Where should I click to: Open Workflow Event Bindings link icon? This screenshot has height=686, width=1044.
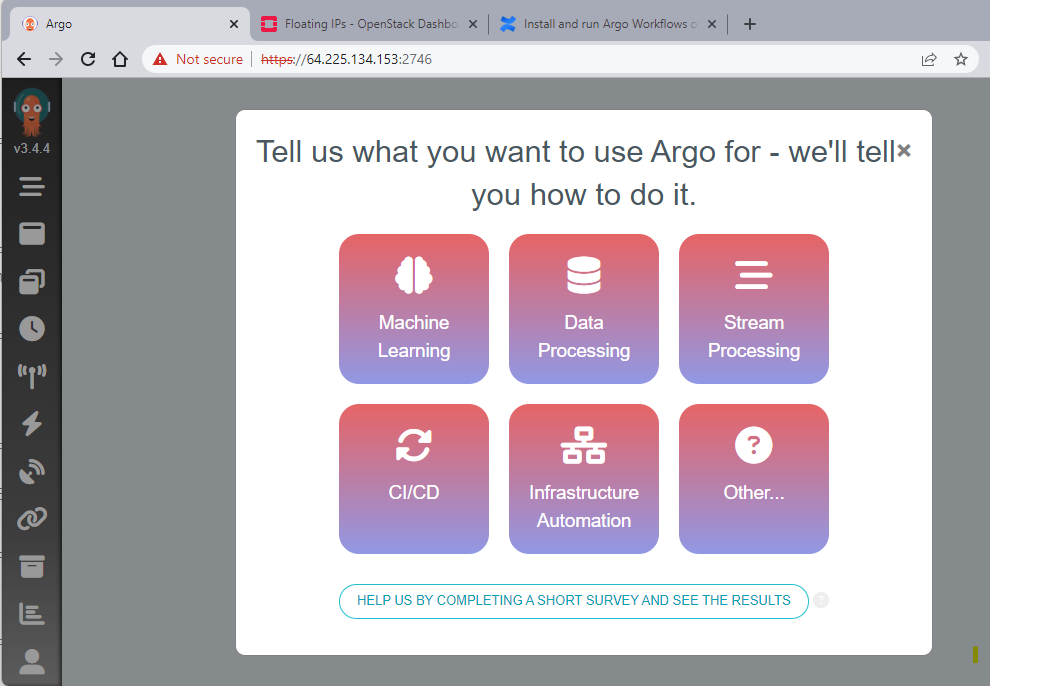[32, 519]
